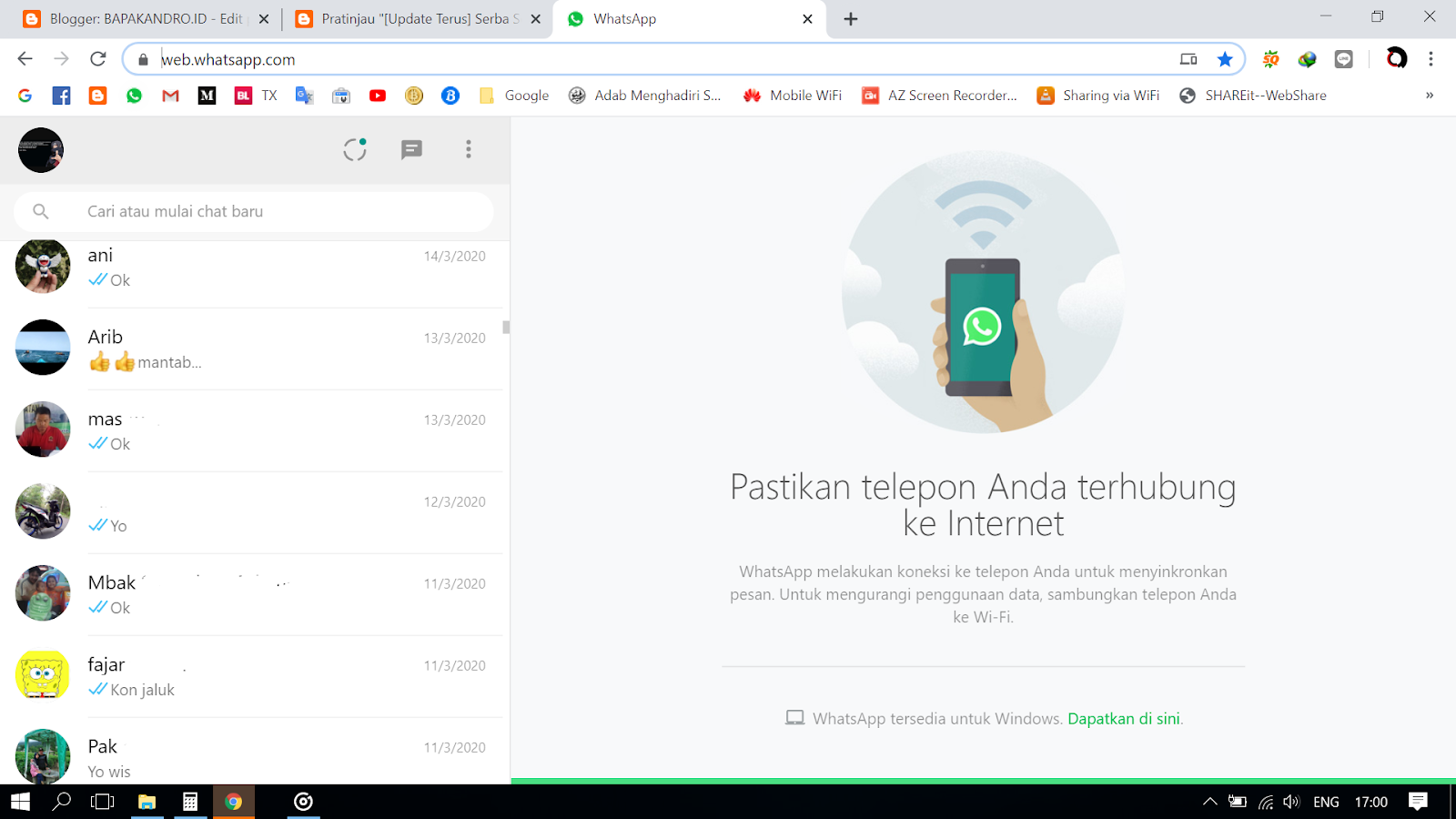Open YouTube bookmark
1456x819 pixels.
(378, 96)
